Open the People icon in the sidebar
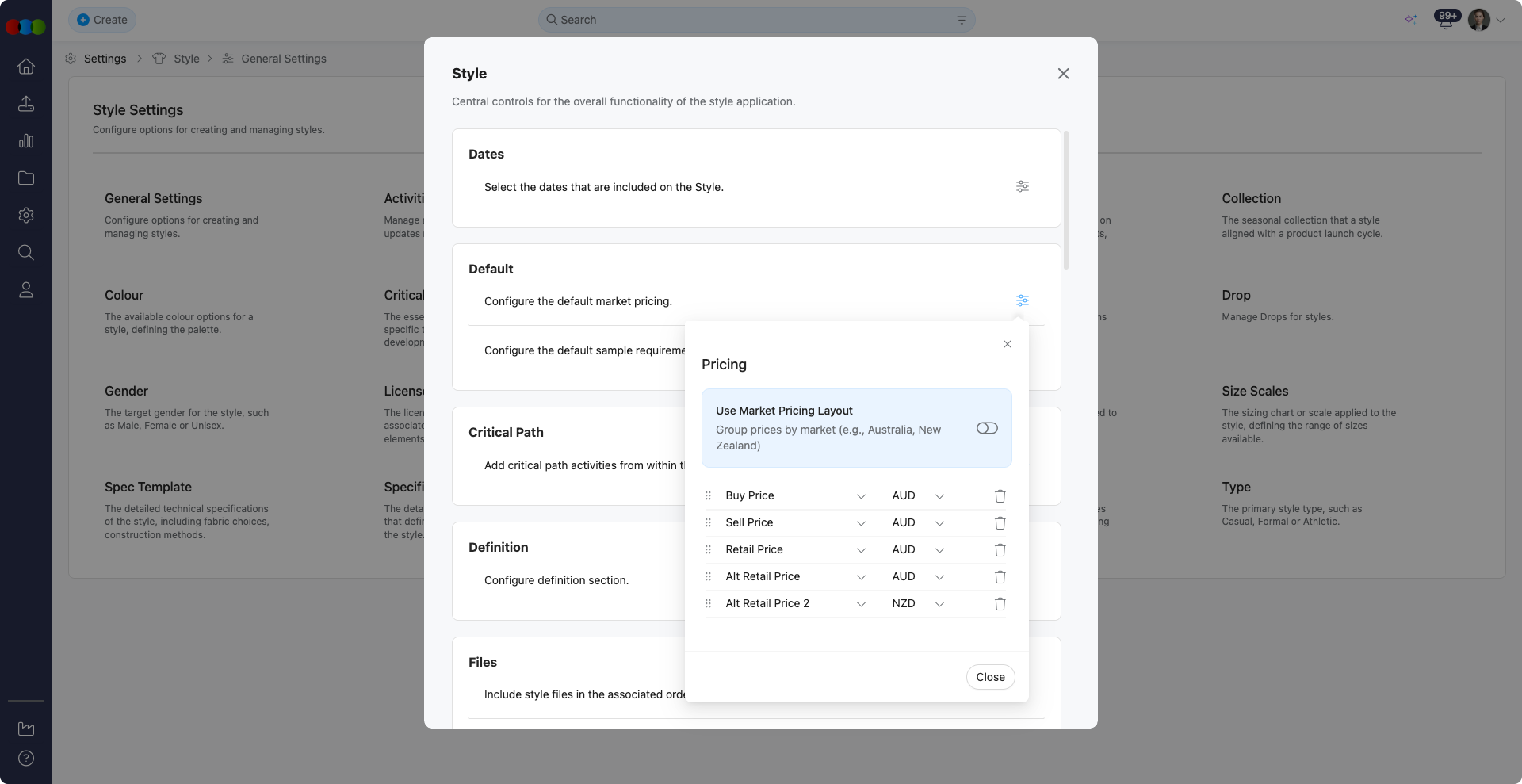The image size is (1522, 784). click(x=26, y=290)
